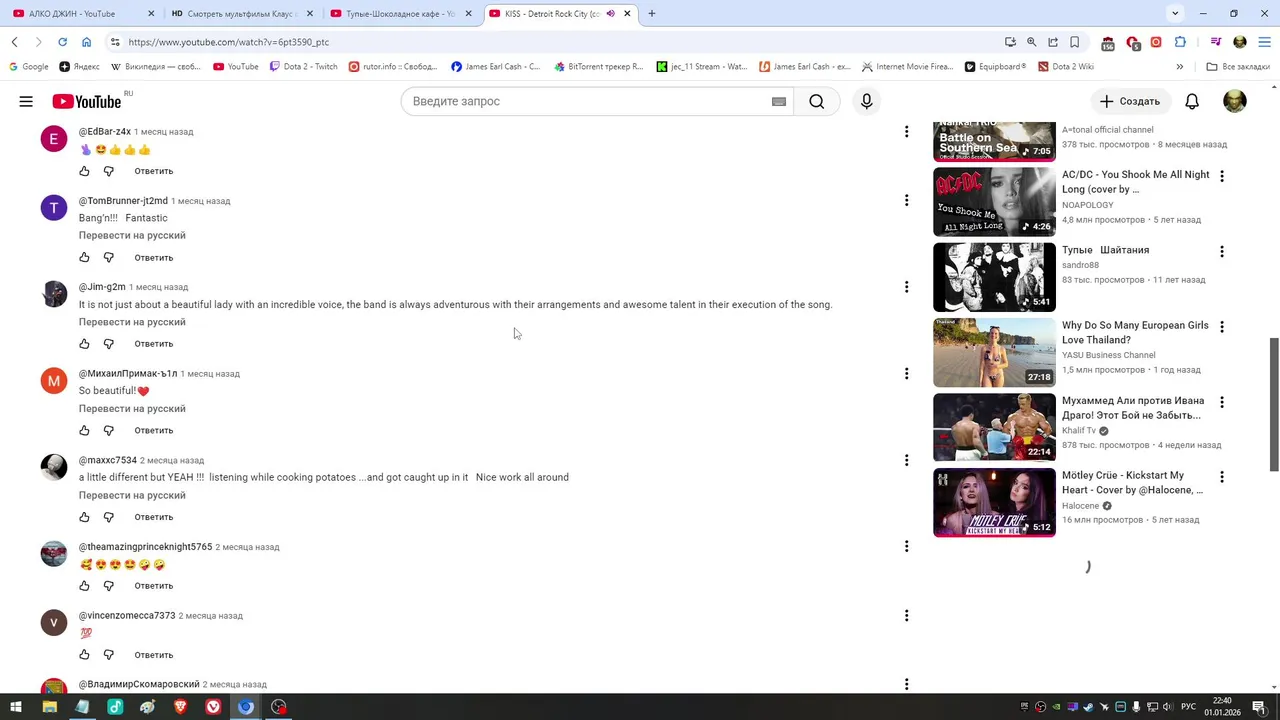The height and width of the screenshot is (720, 1280).
Task: Open on-screen keyboard in search box
Action: (779, 101)
